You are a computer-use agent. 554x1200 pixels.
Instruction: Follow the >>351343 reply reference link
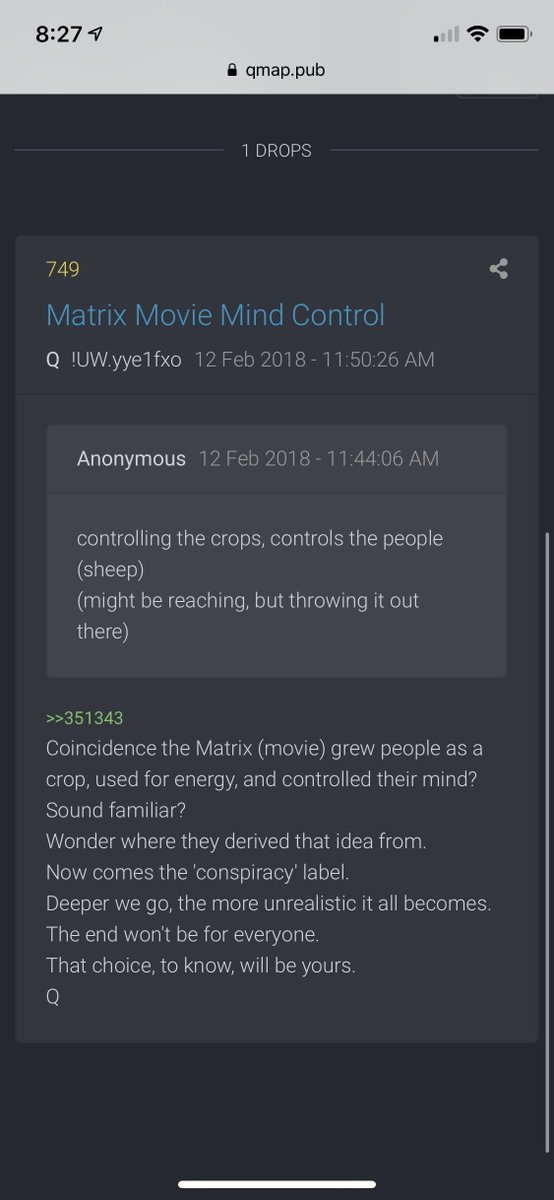[x=84, y=718]
